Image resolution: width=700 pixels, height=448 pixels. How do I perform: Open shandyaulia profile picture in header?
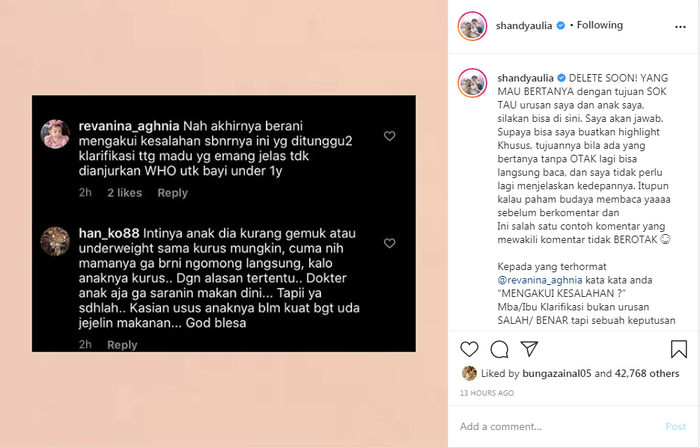click(x=472, y=26)
